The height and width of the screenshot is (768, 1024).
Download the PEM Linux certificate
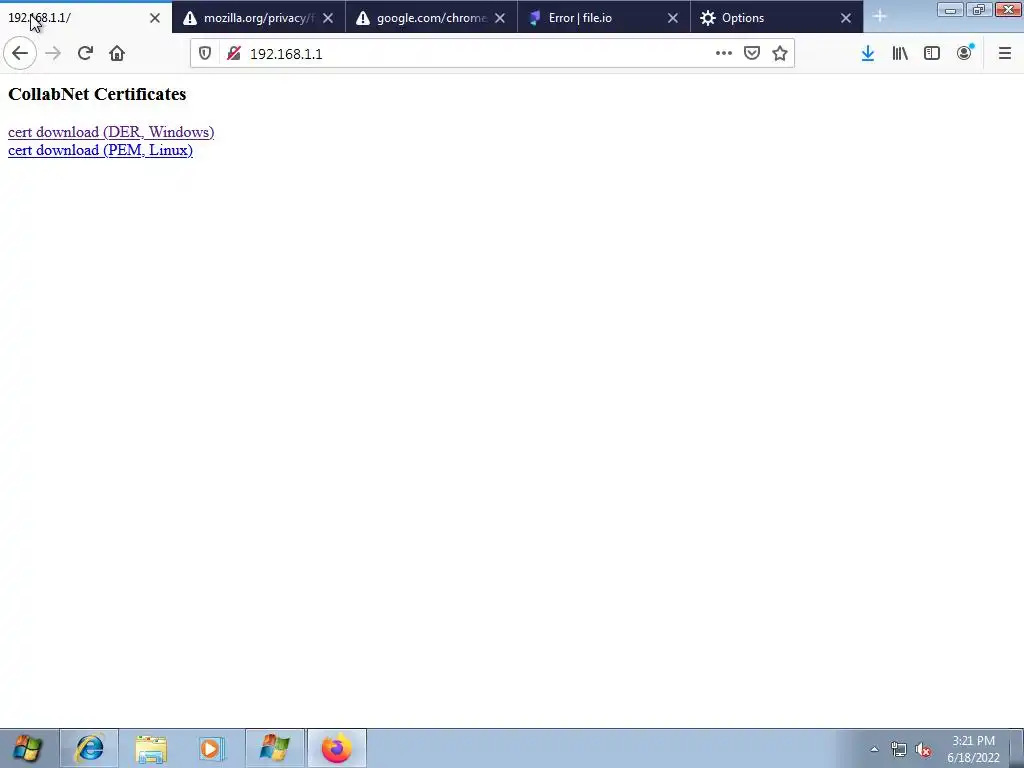tap(101, 150)
